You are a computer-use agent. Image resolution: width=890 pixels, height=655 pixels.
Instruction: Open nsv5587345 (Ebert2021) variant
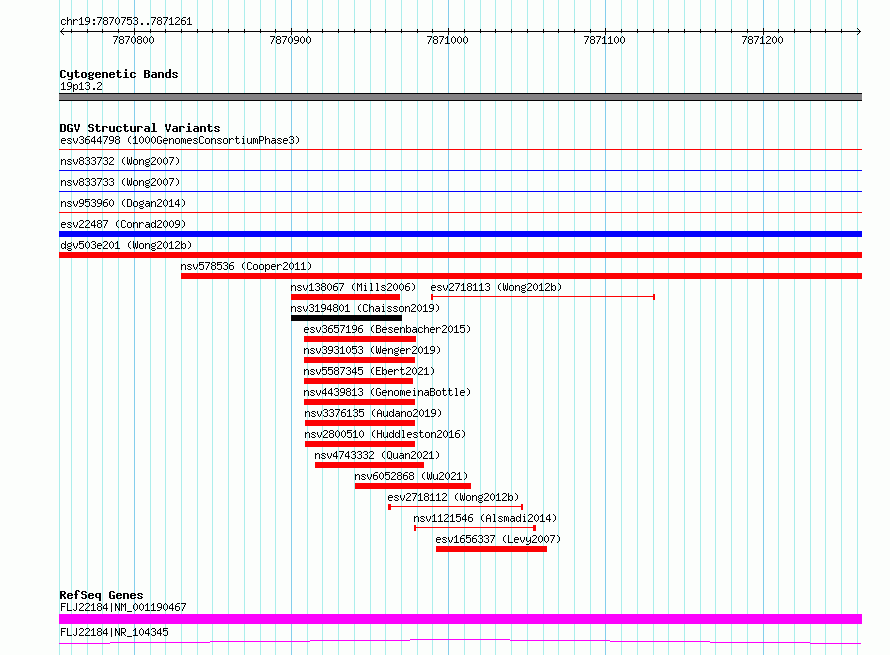pos(369,371)
